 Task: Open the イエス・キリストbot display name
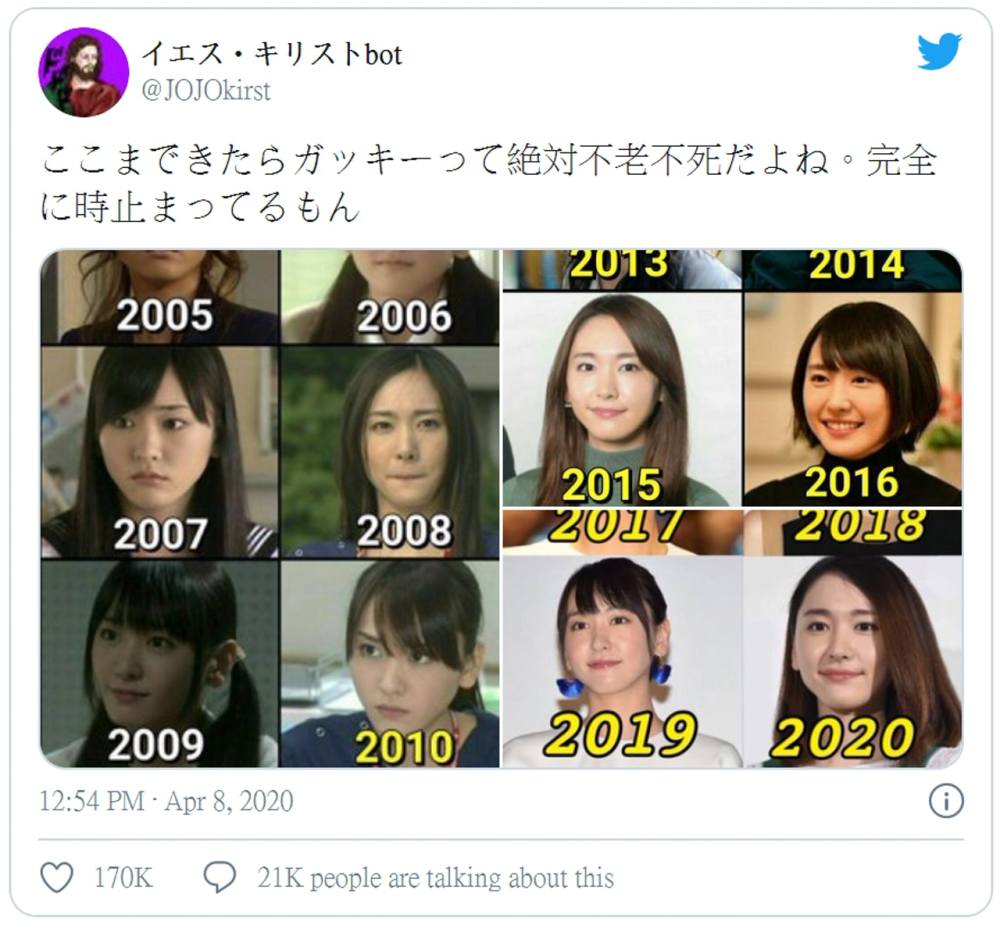pyautogui.click(x=272, y=54)
